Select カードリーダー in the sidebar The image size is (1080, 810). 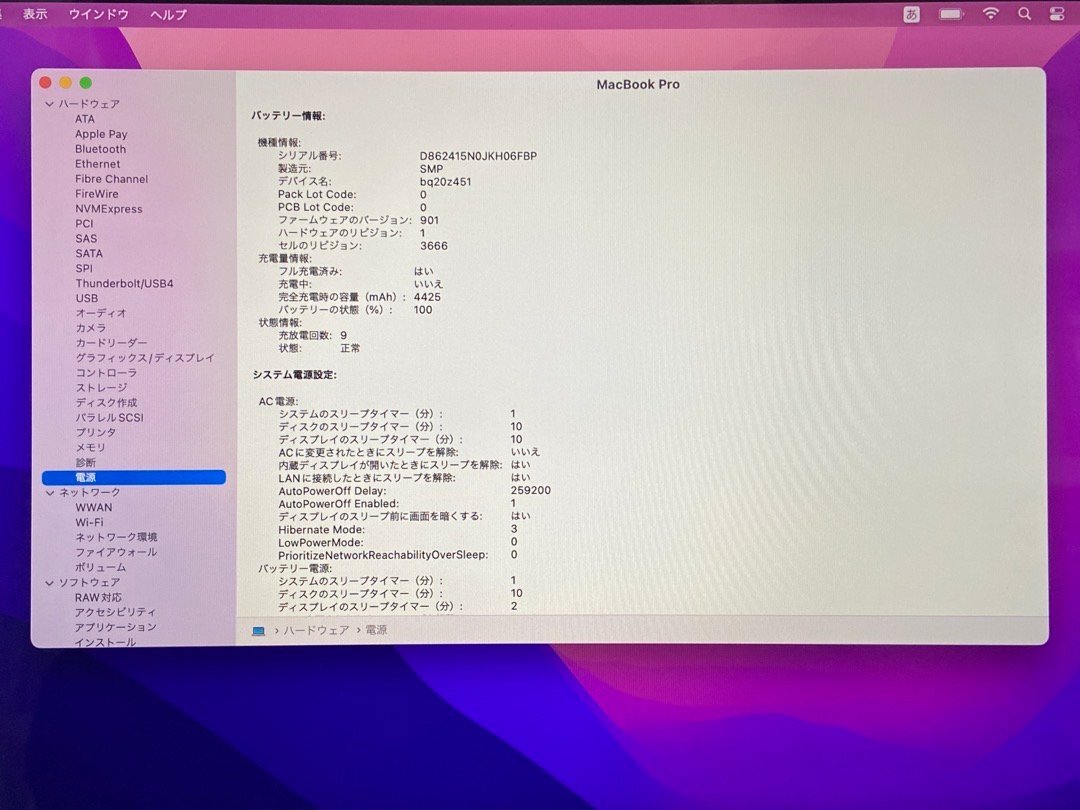coord(111,343)
